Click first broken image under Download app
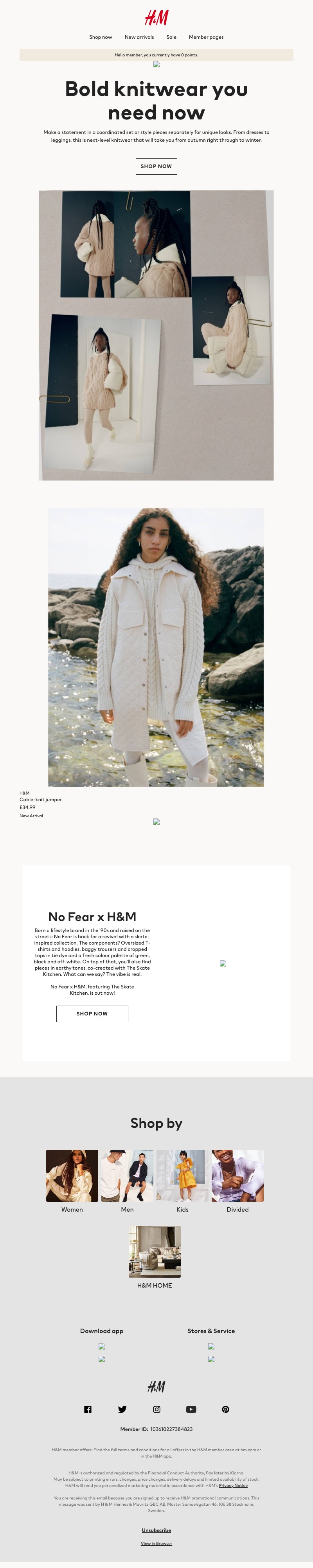This screenshot has height=1568, width=313. [x=101, y=1346]
